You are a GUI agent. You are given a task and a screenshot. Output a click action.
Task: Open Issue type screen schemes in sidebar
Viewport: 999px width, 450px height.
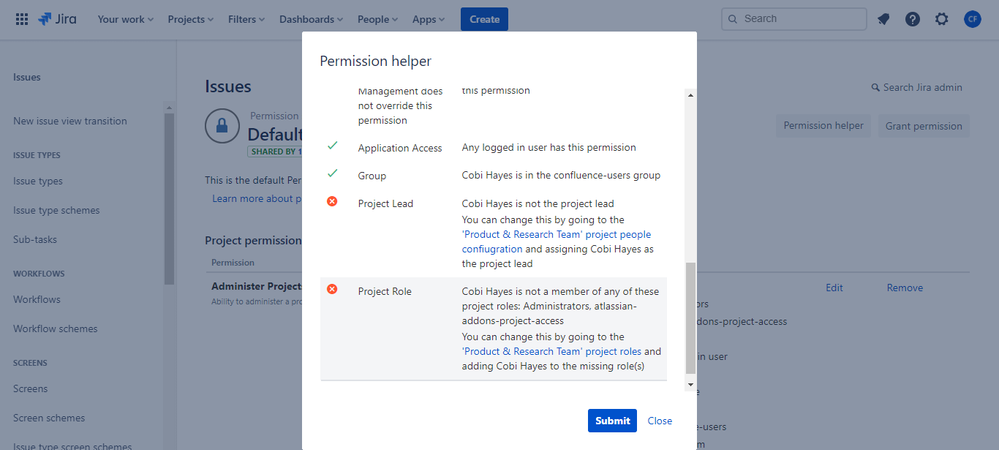pos(73,446)
